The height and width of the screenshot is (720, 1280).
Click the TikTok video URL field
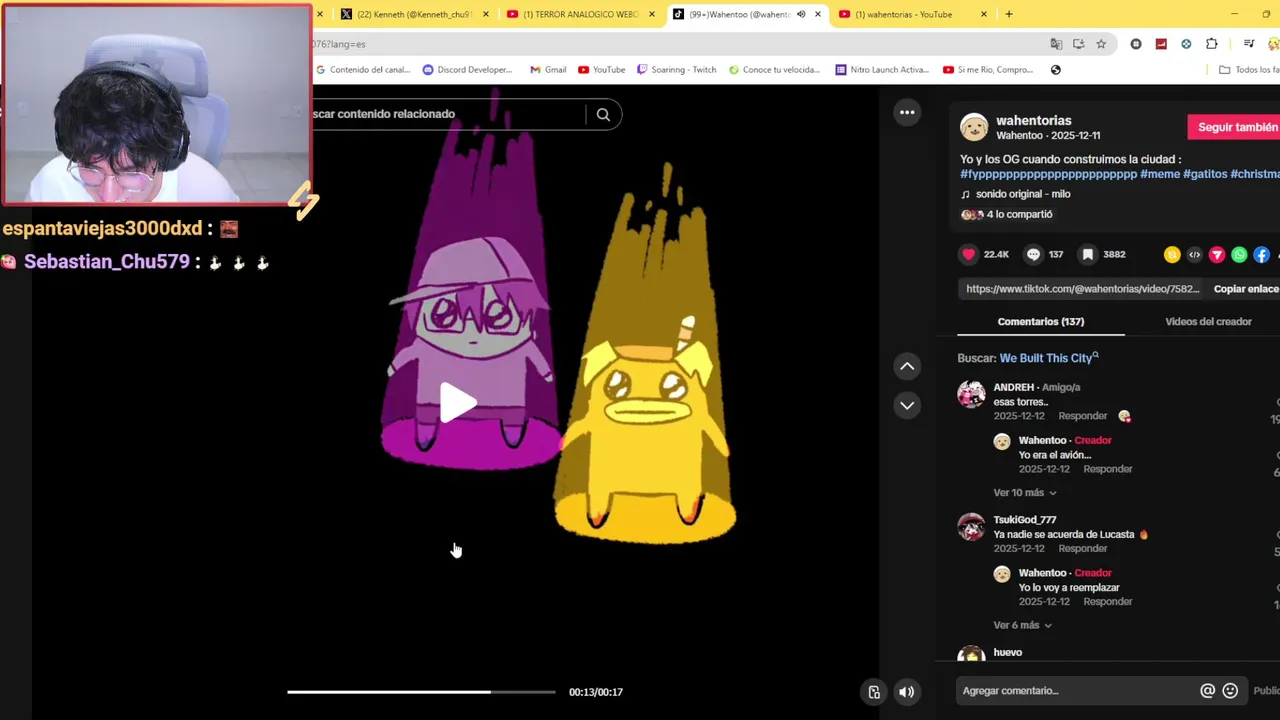[1082, 289]
